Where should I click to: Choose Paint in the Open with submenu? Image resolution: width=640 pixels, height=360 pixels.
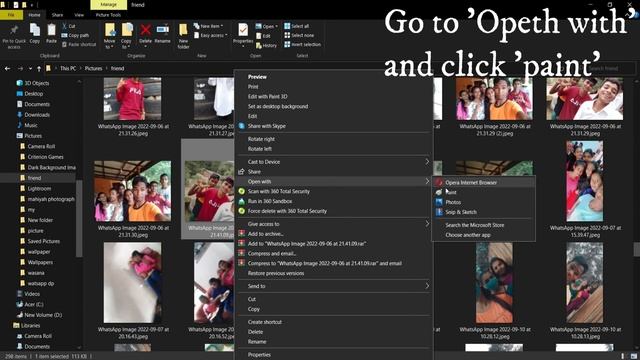pos(483,192)
